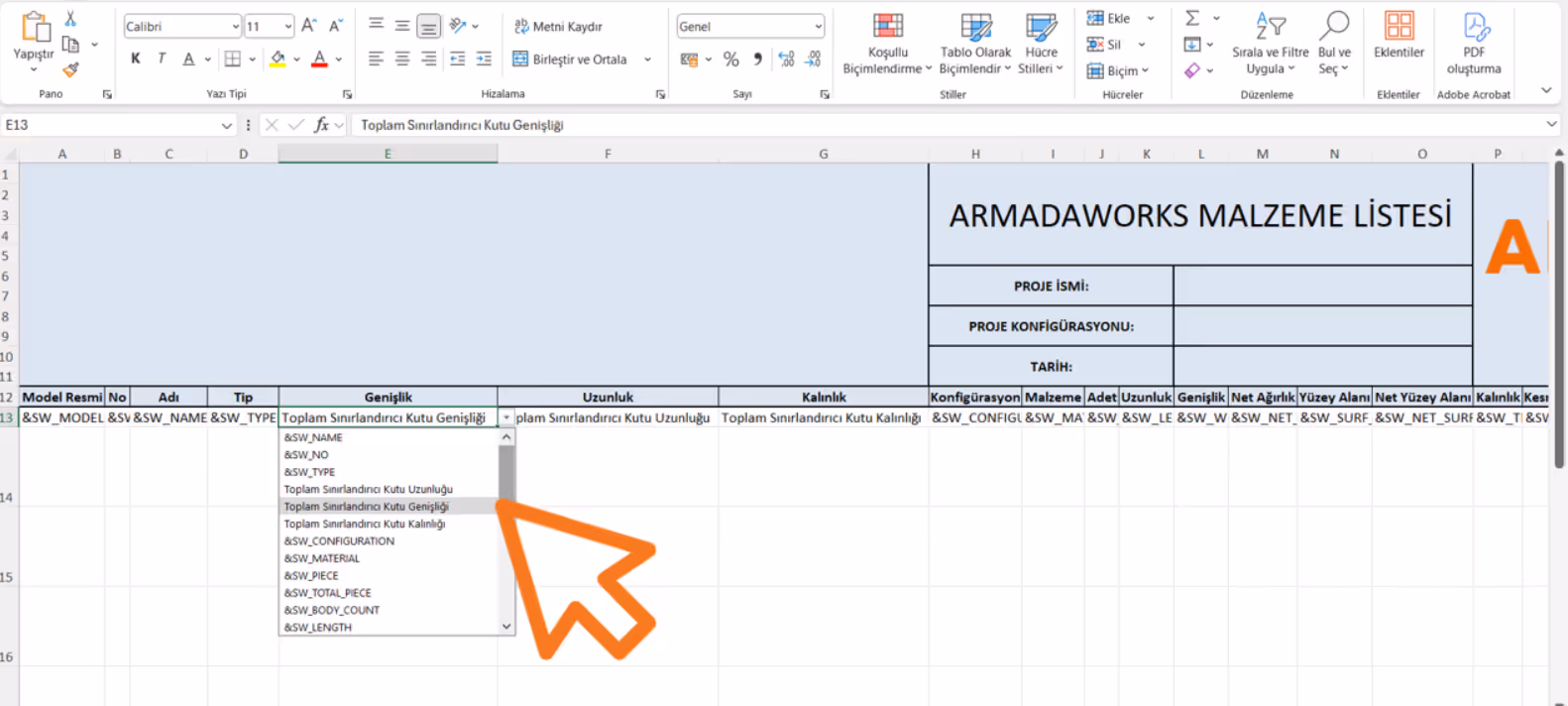Open Tablo Olarak Biçimlendir menu

coord(975,44)
